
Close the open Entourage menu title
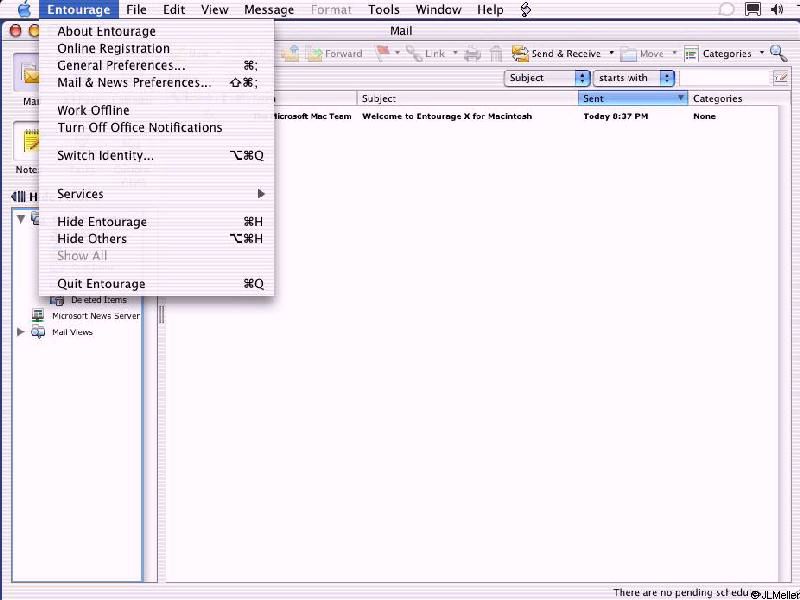(x=79, y=9)
